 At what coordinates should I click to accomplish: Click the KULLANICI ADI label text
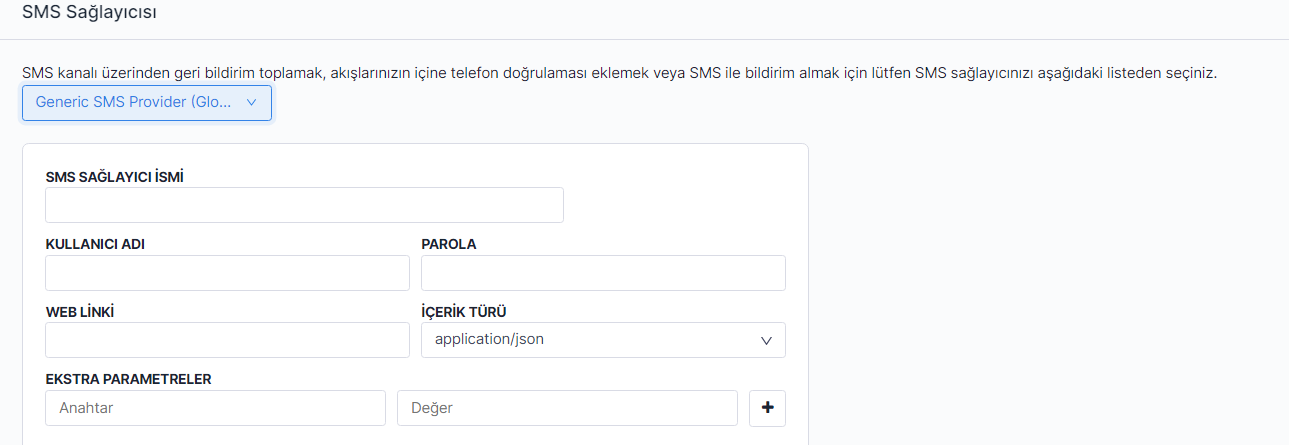tap(95, 244)
